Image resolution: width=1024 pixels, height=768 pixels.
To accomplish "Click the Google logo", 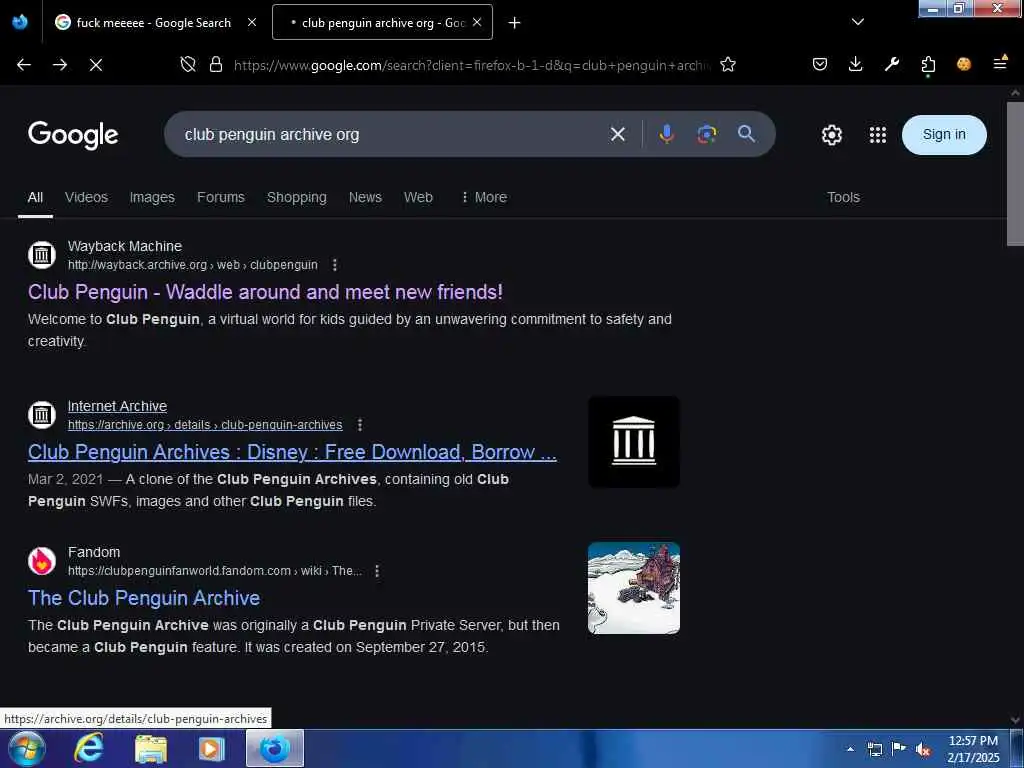I will point(73,135).
